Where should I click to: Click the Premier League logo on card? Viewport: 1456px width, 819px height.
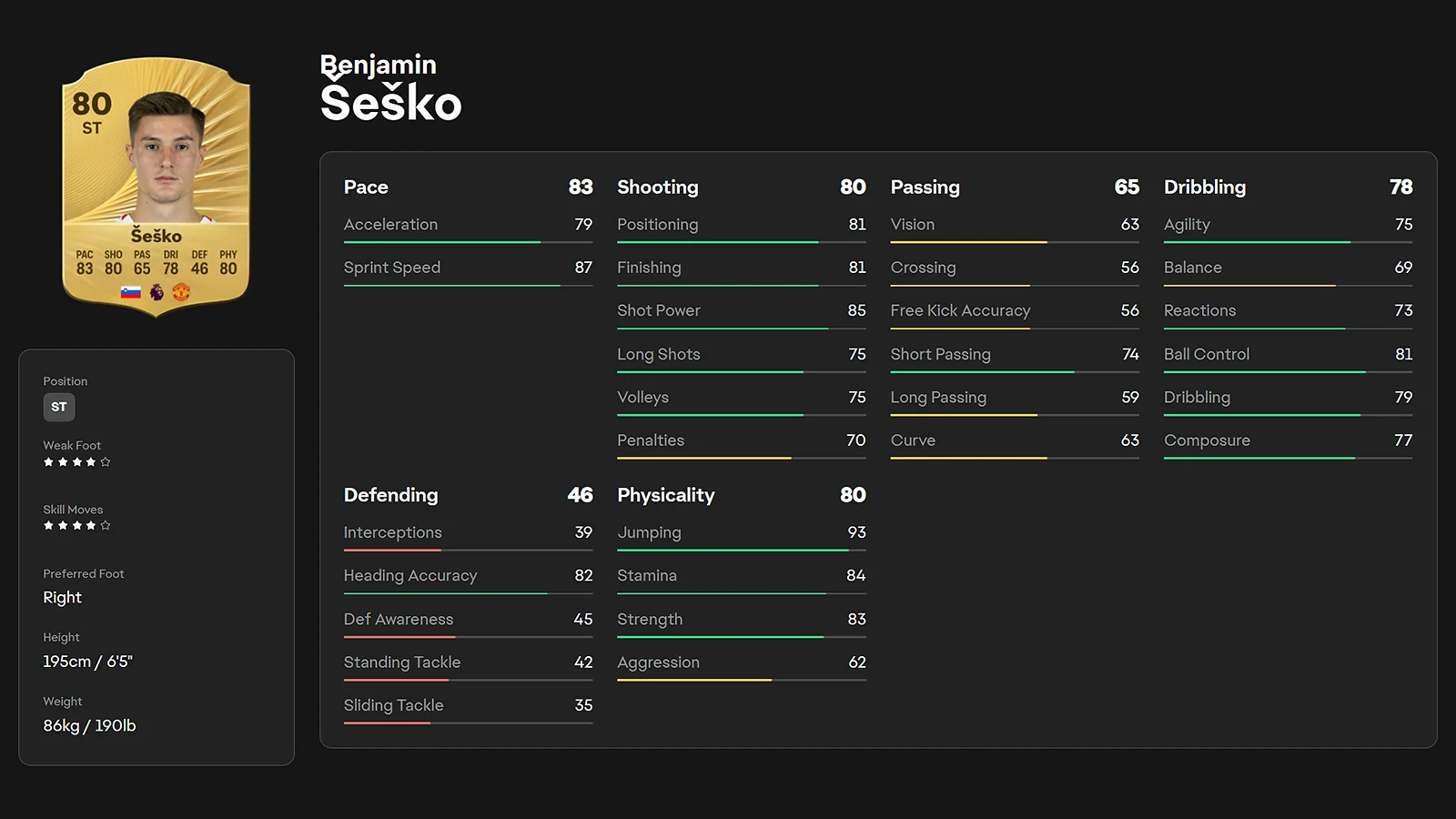click(157, 292)
